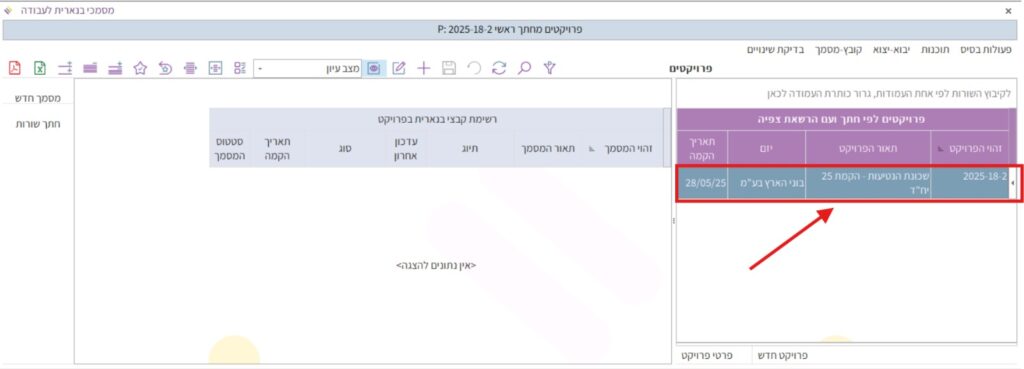Screen dimensions: 1024x369
Task: Click the מסמך חדש button
Action: 38,98
